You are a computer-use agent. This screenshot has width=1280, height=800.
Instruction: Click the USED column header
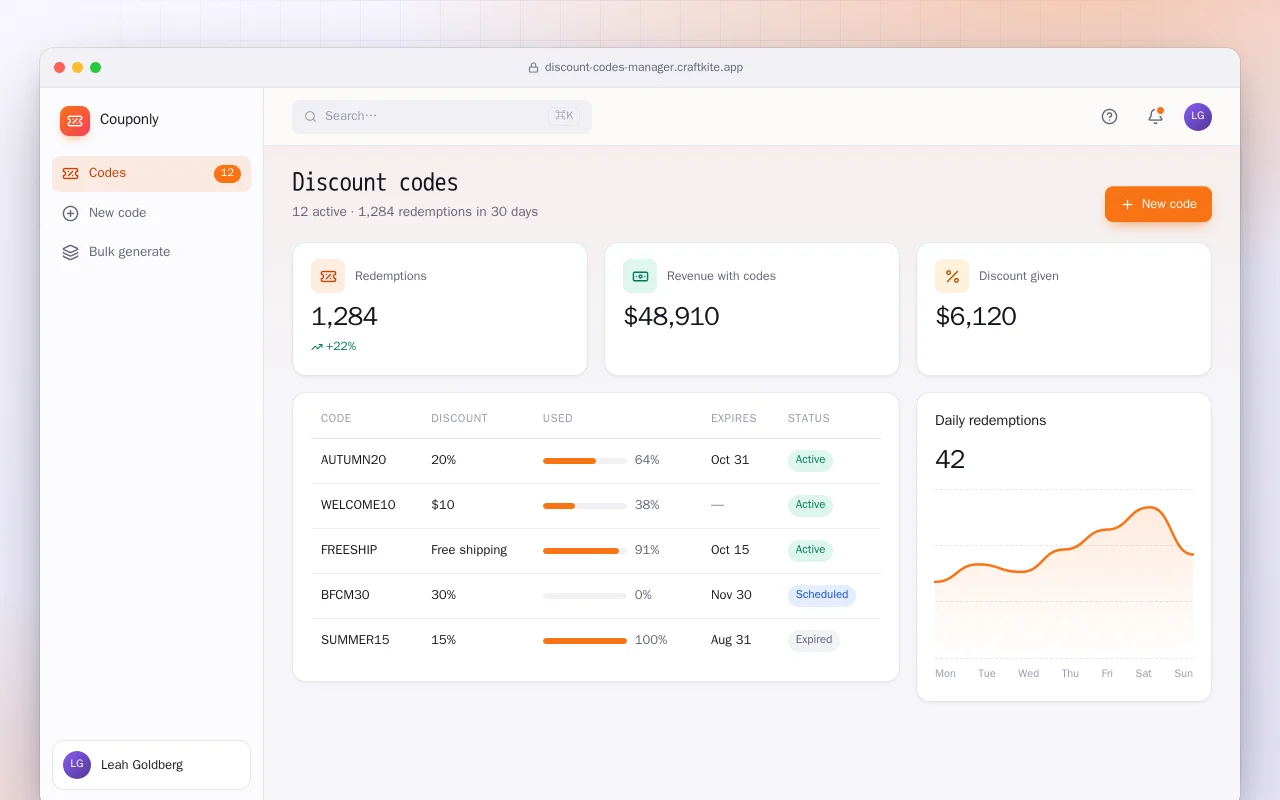click(558, 419)
